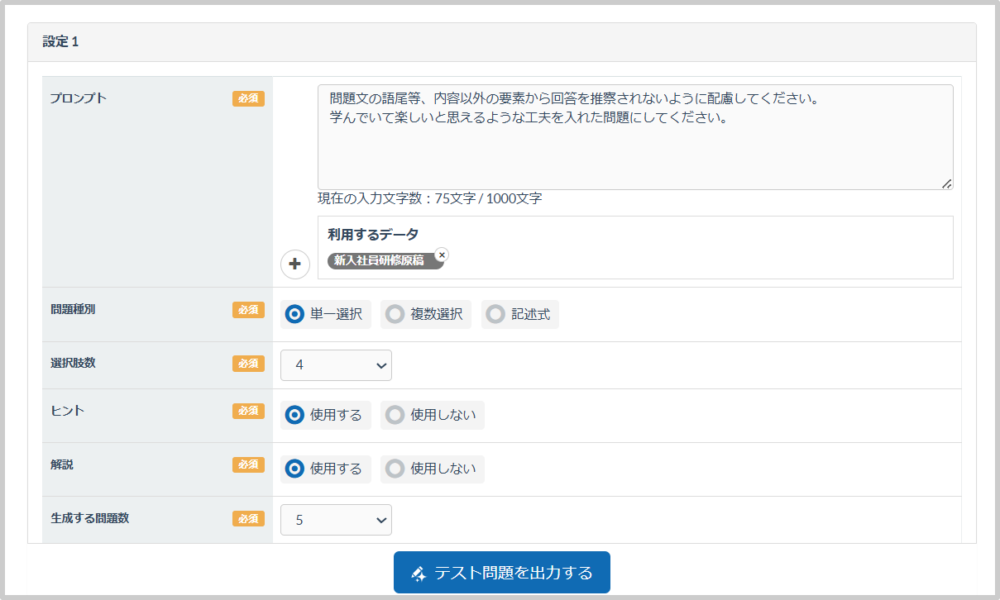Click the 現在の入力文字数 counter text

[430, 199]
